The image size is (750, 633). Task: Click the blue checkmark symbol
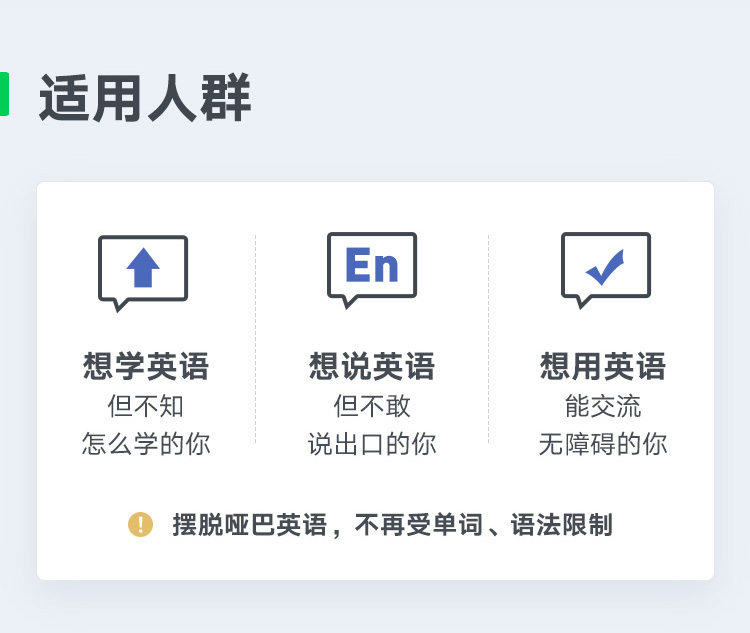point(605,267)
